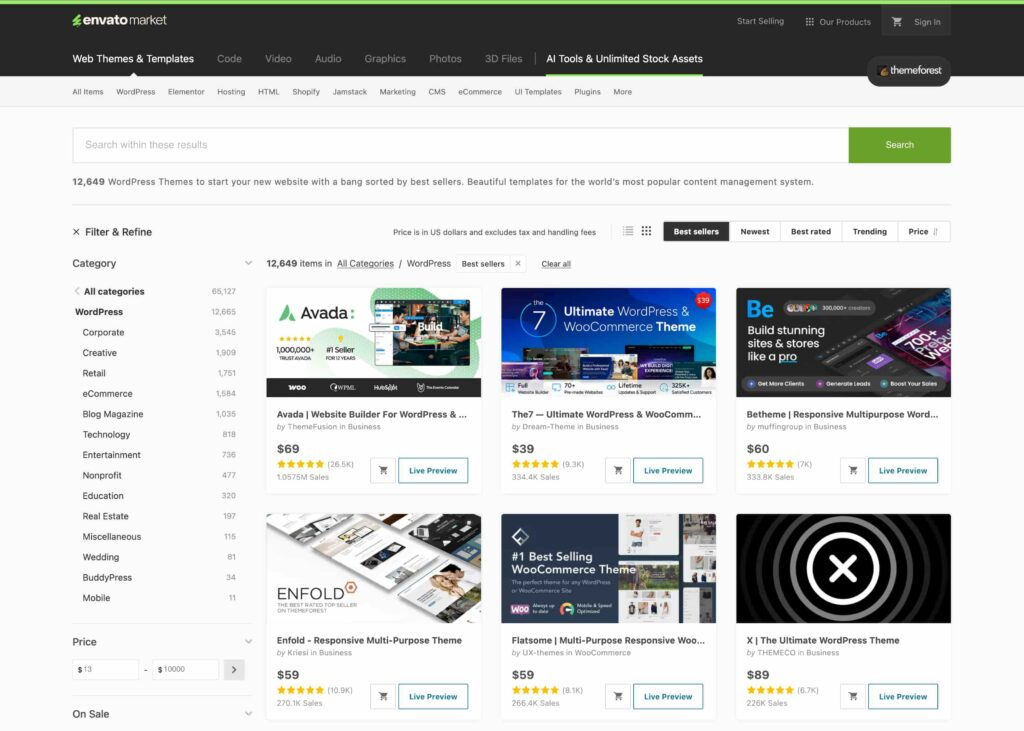Close the Filter & Refine panel
The image size is (1024, 731).
(x=77, y=232)
